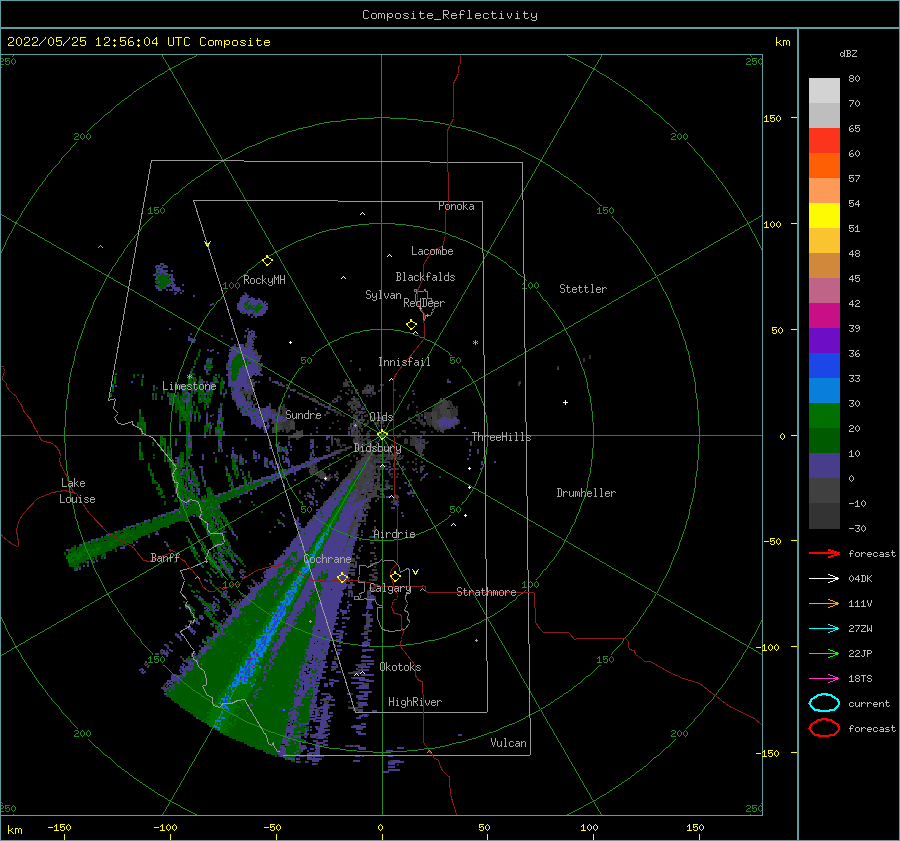Click the Olds label near the radar center

click(x=381, y=417)
